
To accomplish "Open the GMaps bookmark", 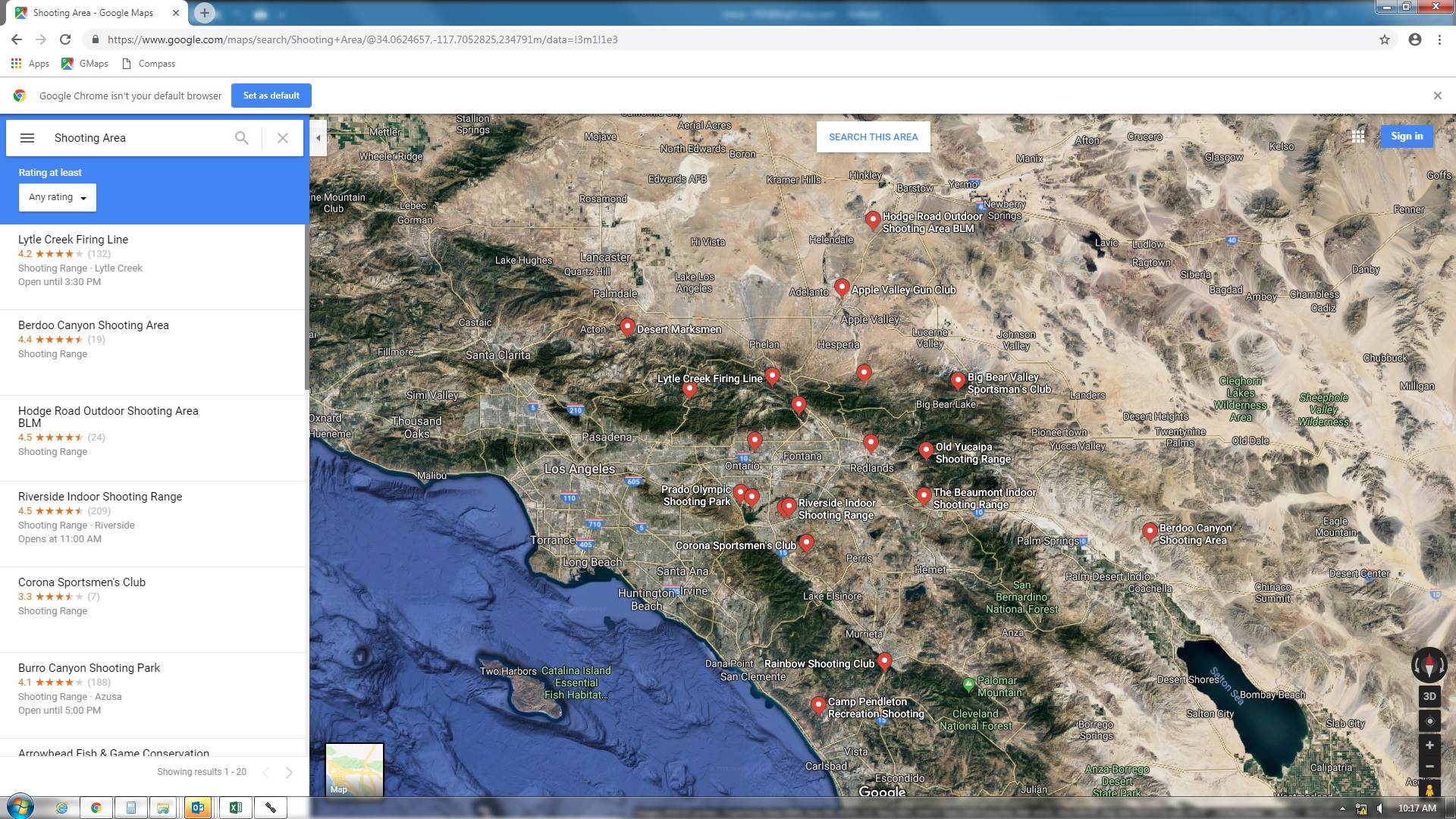I will tap(85, 64).
